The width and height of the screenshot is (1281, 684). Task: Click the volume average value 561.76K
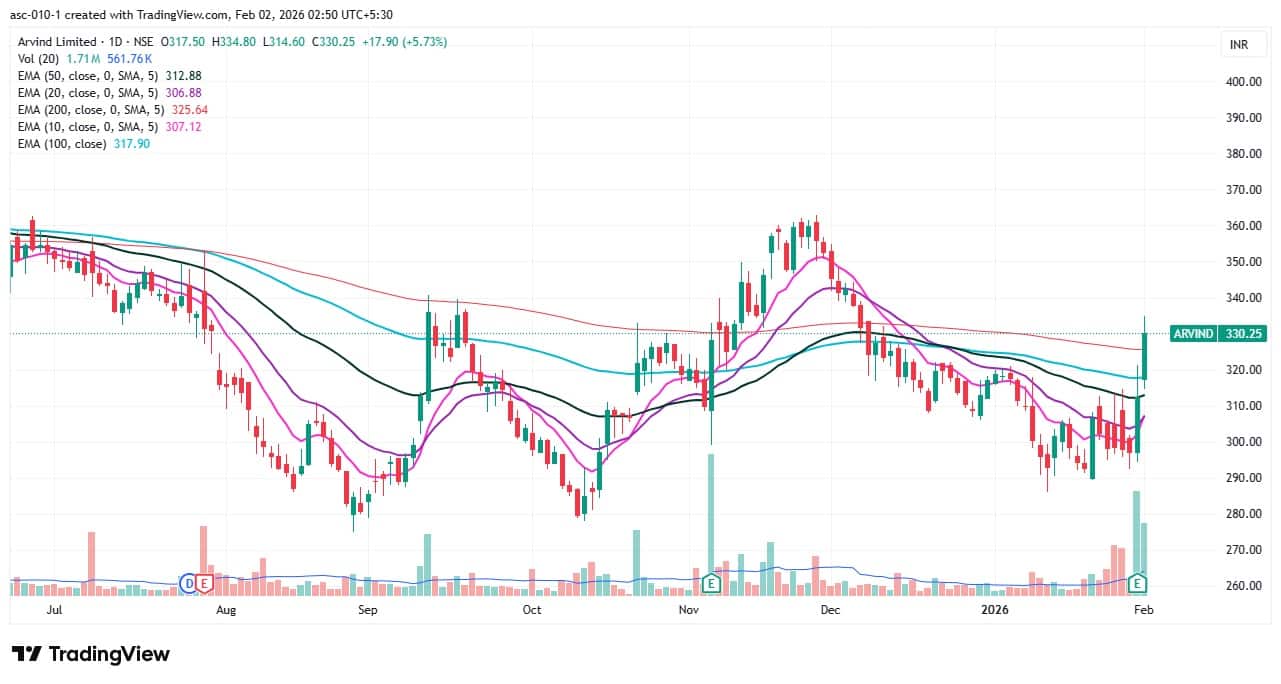tap(128, 59)
